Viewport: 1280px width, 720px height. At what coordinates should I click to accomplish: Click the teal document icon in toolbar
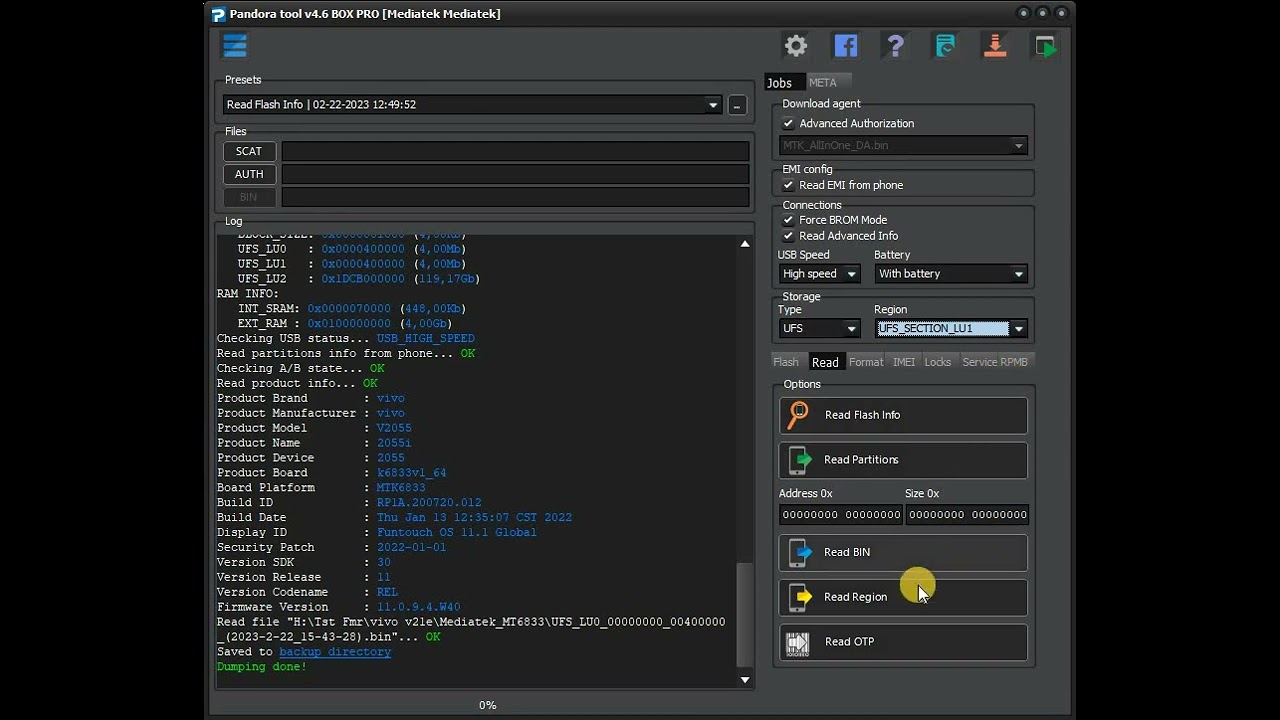[x=945, y=45]
